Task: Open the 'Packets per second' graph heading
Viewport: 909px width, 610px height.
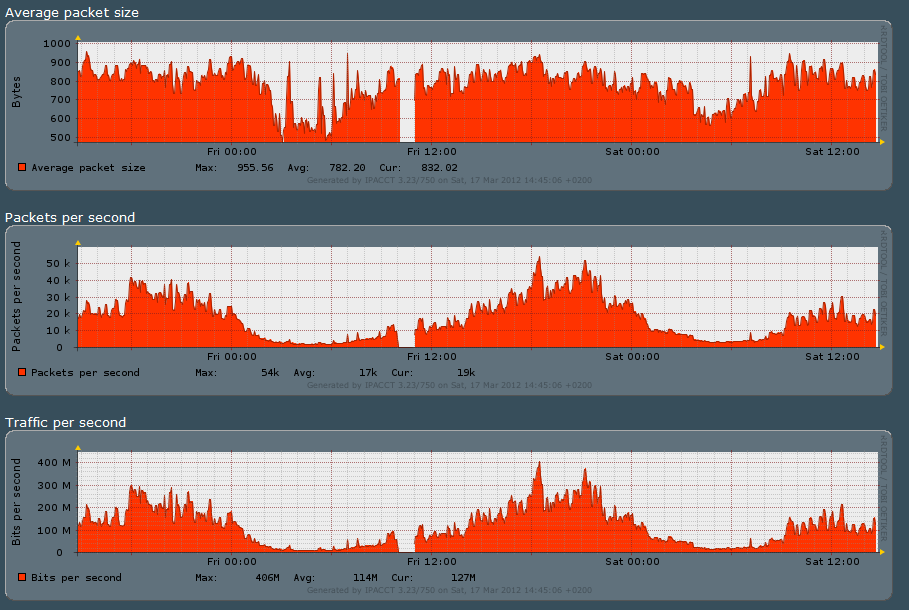Action: click(x=70, y=217)
